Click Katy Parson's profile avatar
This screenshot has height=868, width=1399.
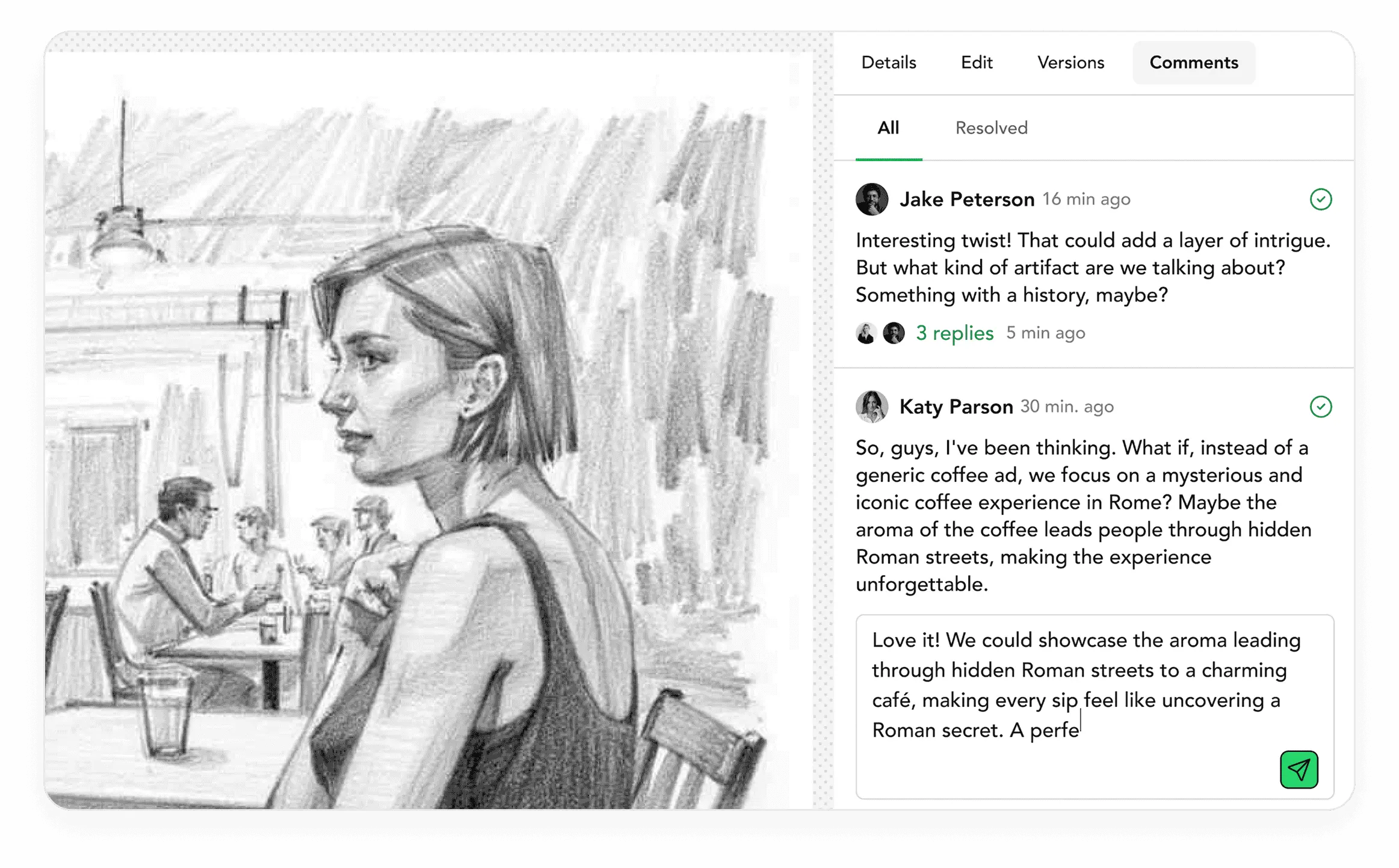coord(871,407)
